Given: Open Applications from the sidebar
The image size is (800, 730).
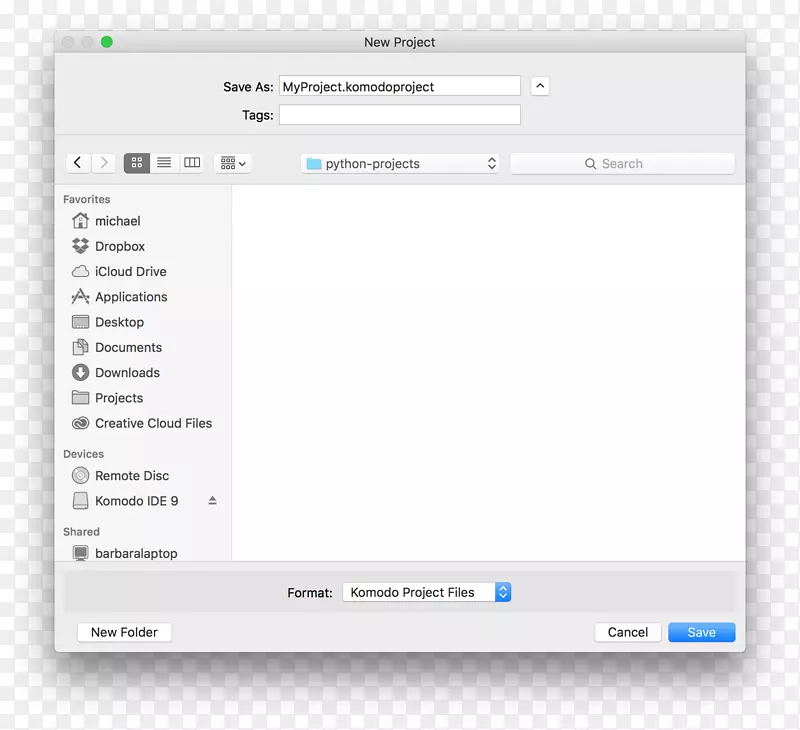Looking at the screenshot, I should (x=143, y=297).
